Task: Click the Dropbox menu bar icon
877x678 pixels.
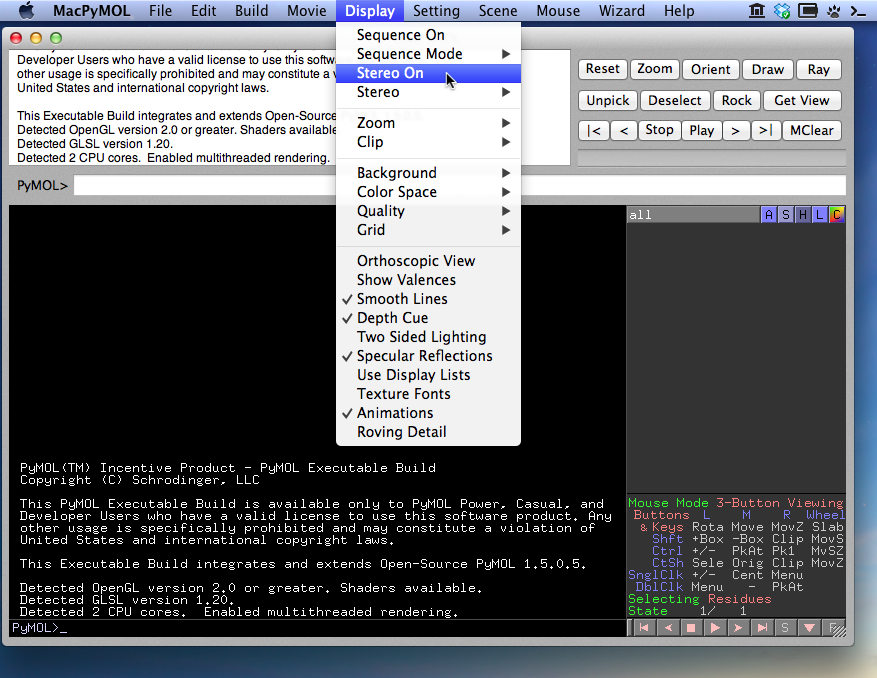Action: pos(782,11)
